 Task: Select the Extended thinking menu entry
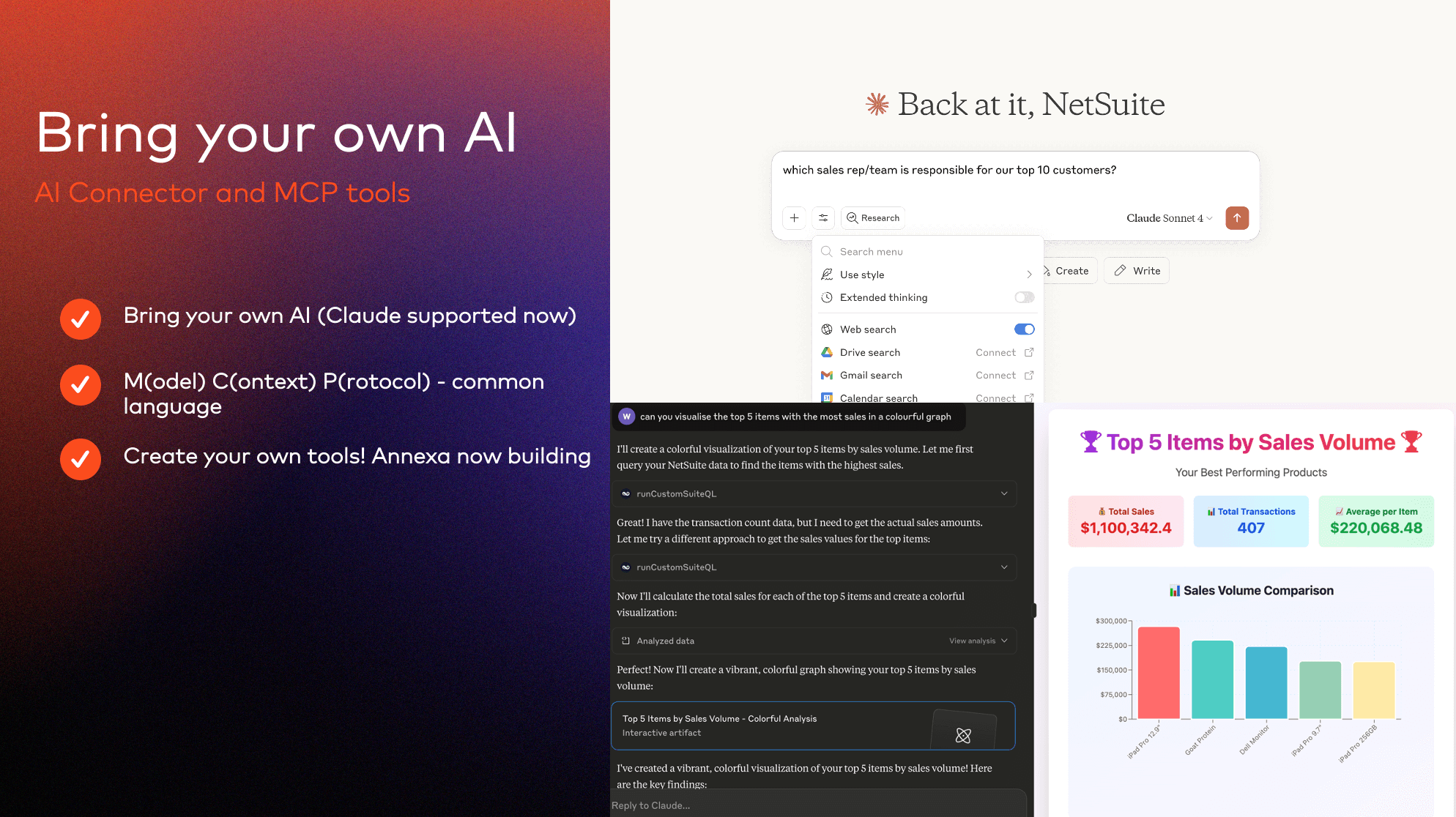point(927,297)
